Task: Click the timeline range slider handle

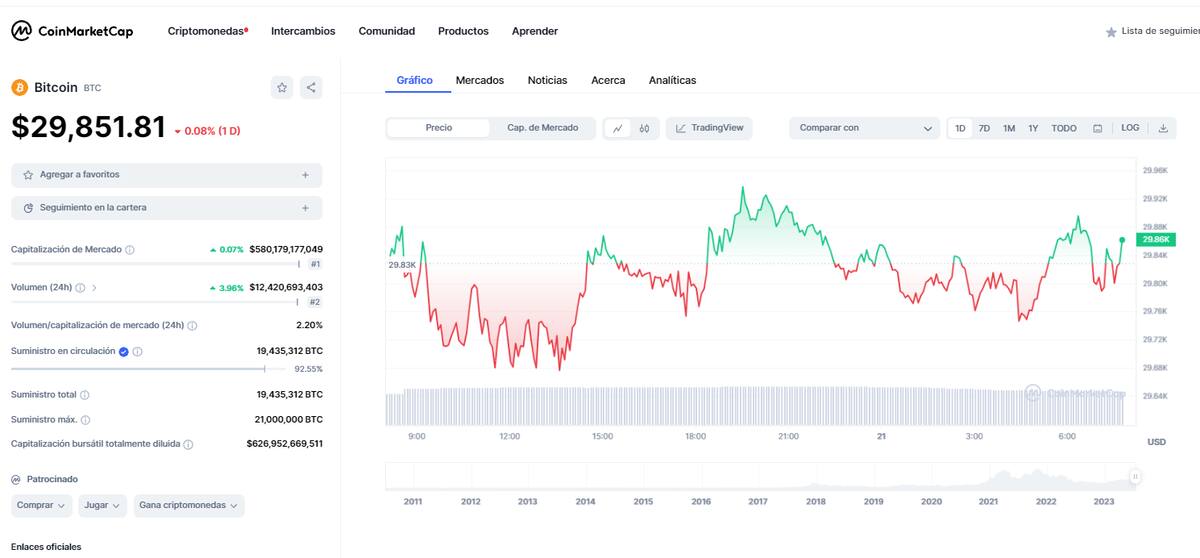Action: (1135, 477)
